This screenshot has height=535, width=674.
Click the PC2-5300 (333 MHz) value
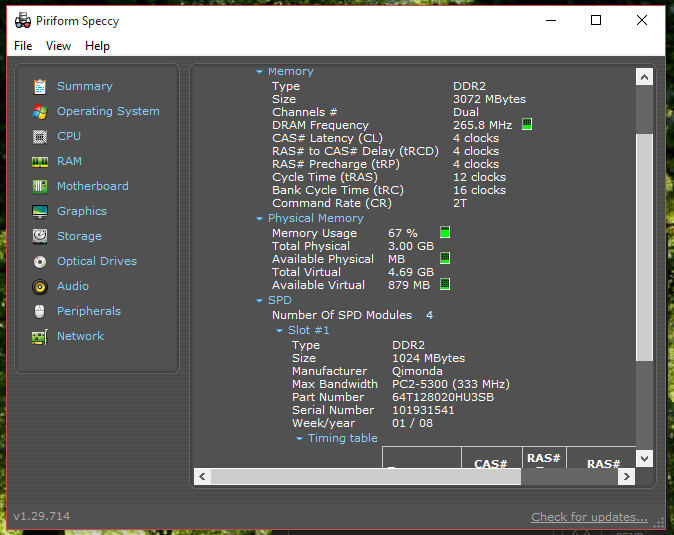[x=451, y=384]
